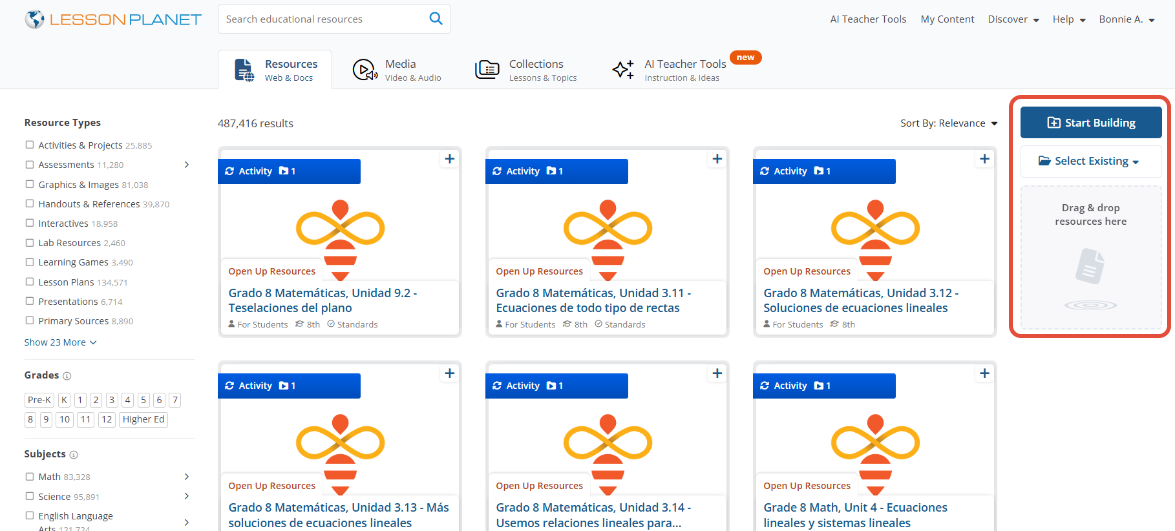The width and height of the screenshot is (1175, 531).
Task: Click AI Teacher Tools in top navigation
Action: point(868,19)
